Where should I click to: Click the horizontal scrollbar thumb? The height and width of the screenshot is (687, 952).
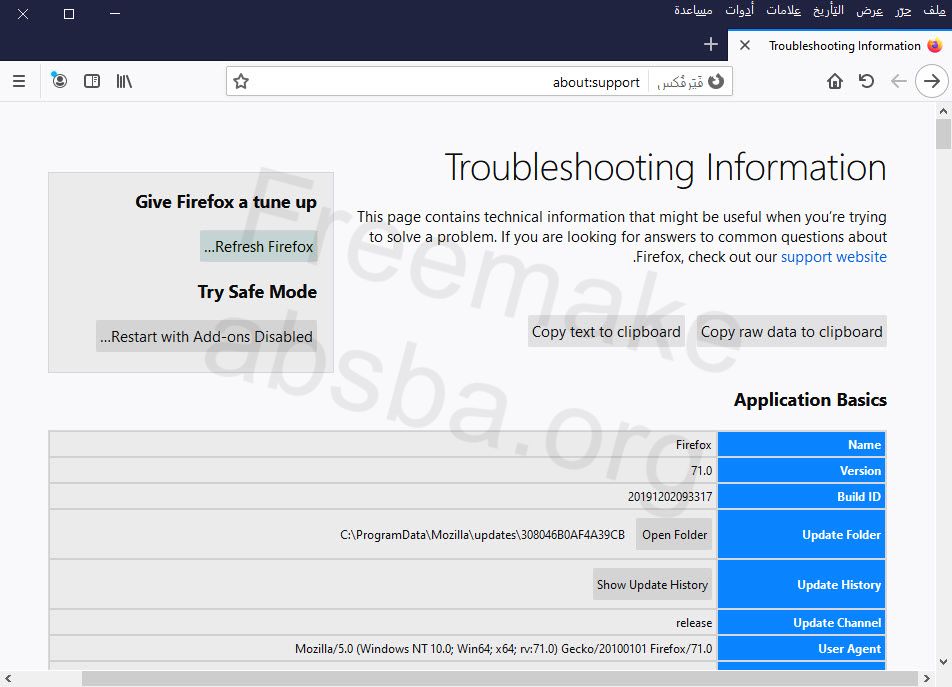point(500,678)
